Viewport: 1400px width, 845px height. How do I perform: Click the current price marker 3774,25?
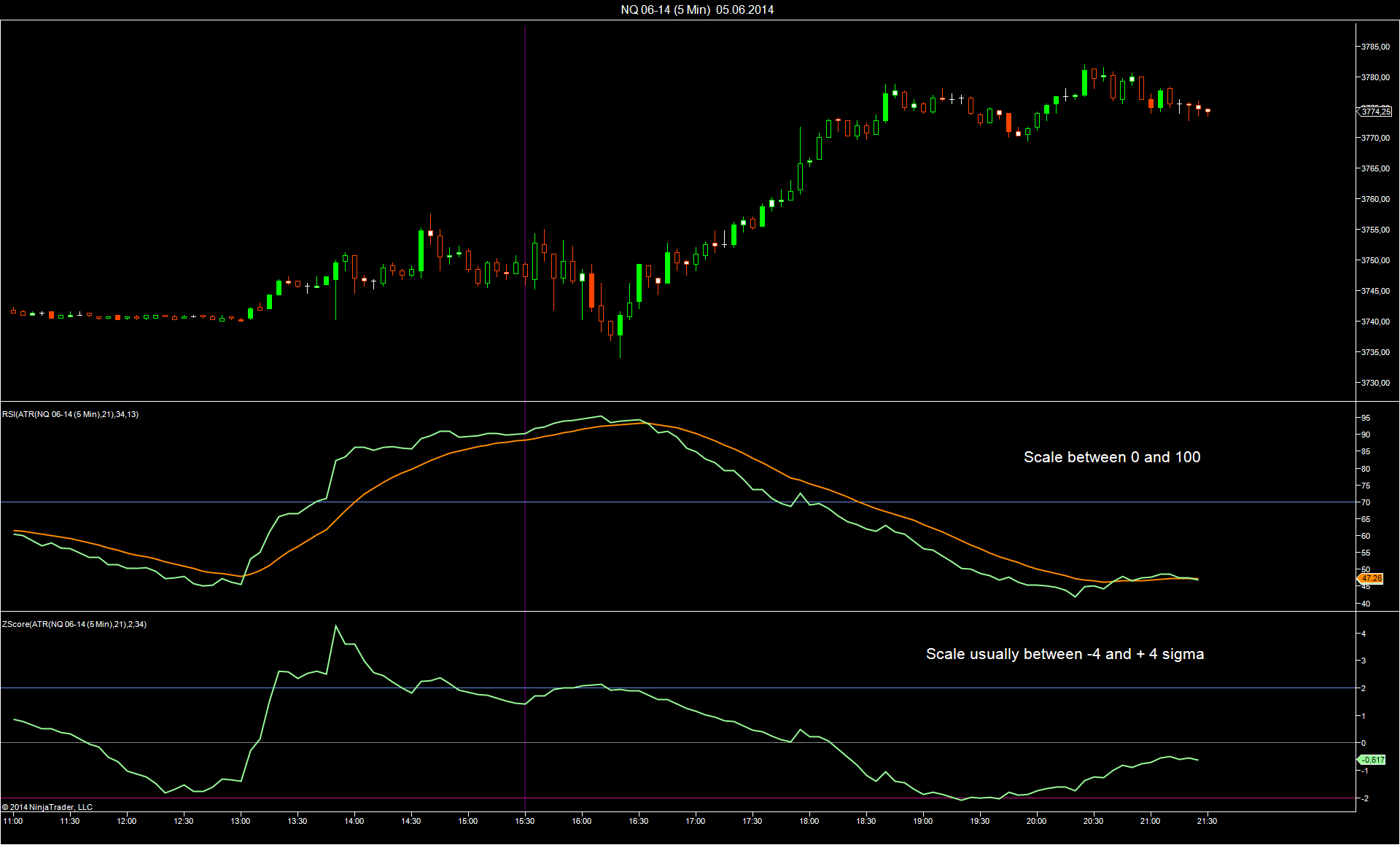click(1375, 112)
